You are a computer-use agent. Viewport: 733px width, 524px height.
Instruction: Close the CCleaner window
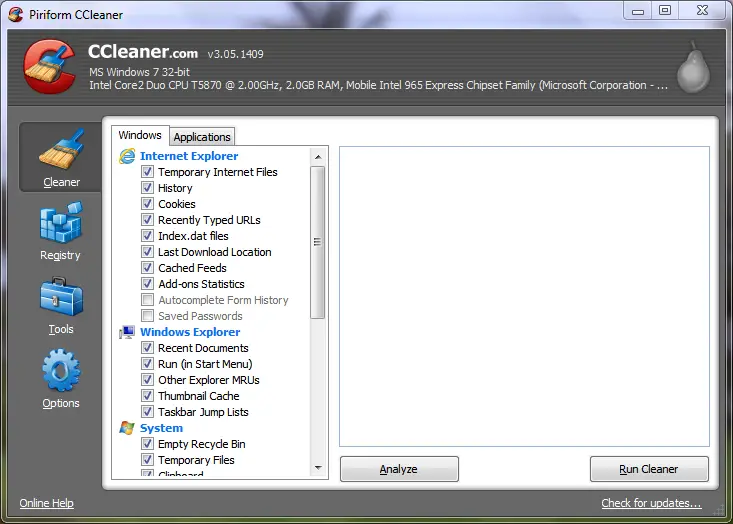[x=702, y=10]
